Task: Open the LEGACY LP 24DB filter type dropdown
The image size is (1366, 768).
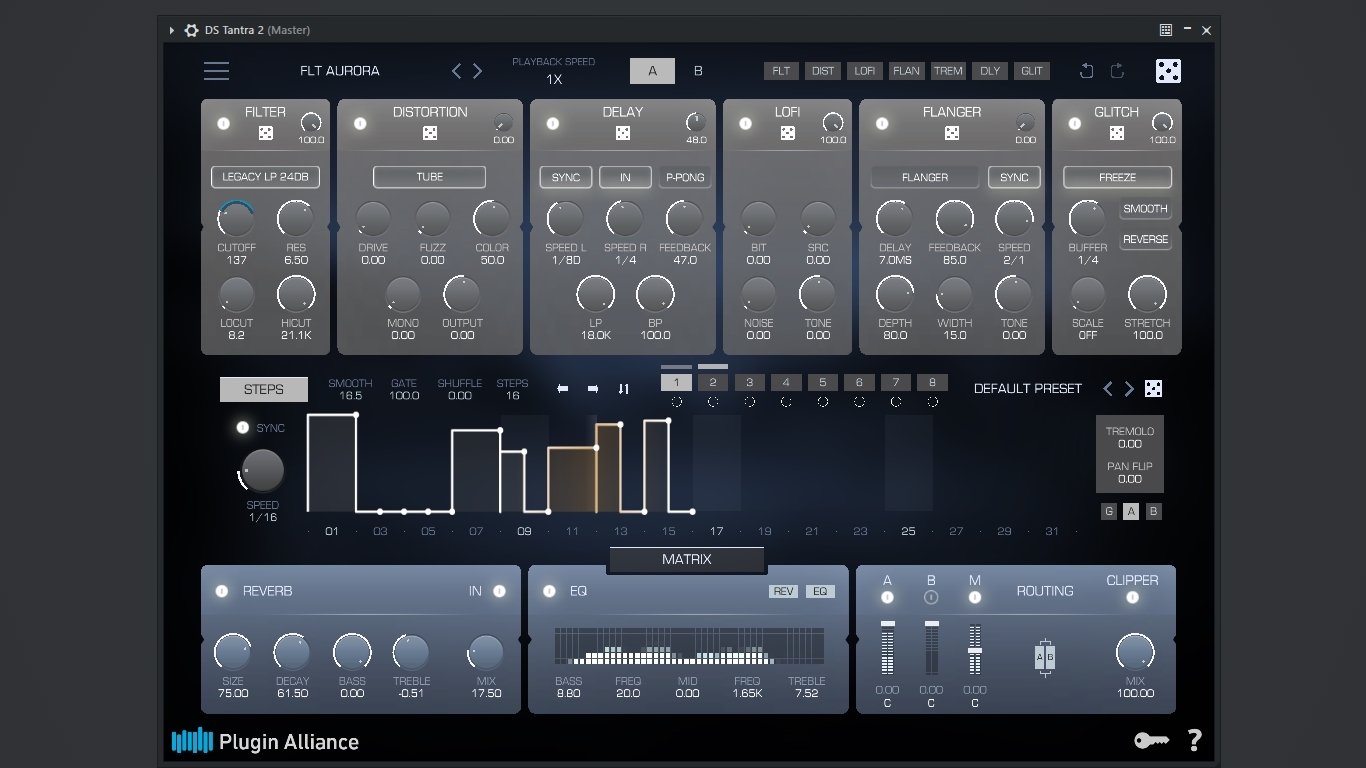Action: (x=265, y=177)
